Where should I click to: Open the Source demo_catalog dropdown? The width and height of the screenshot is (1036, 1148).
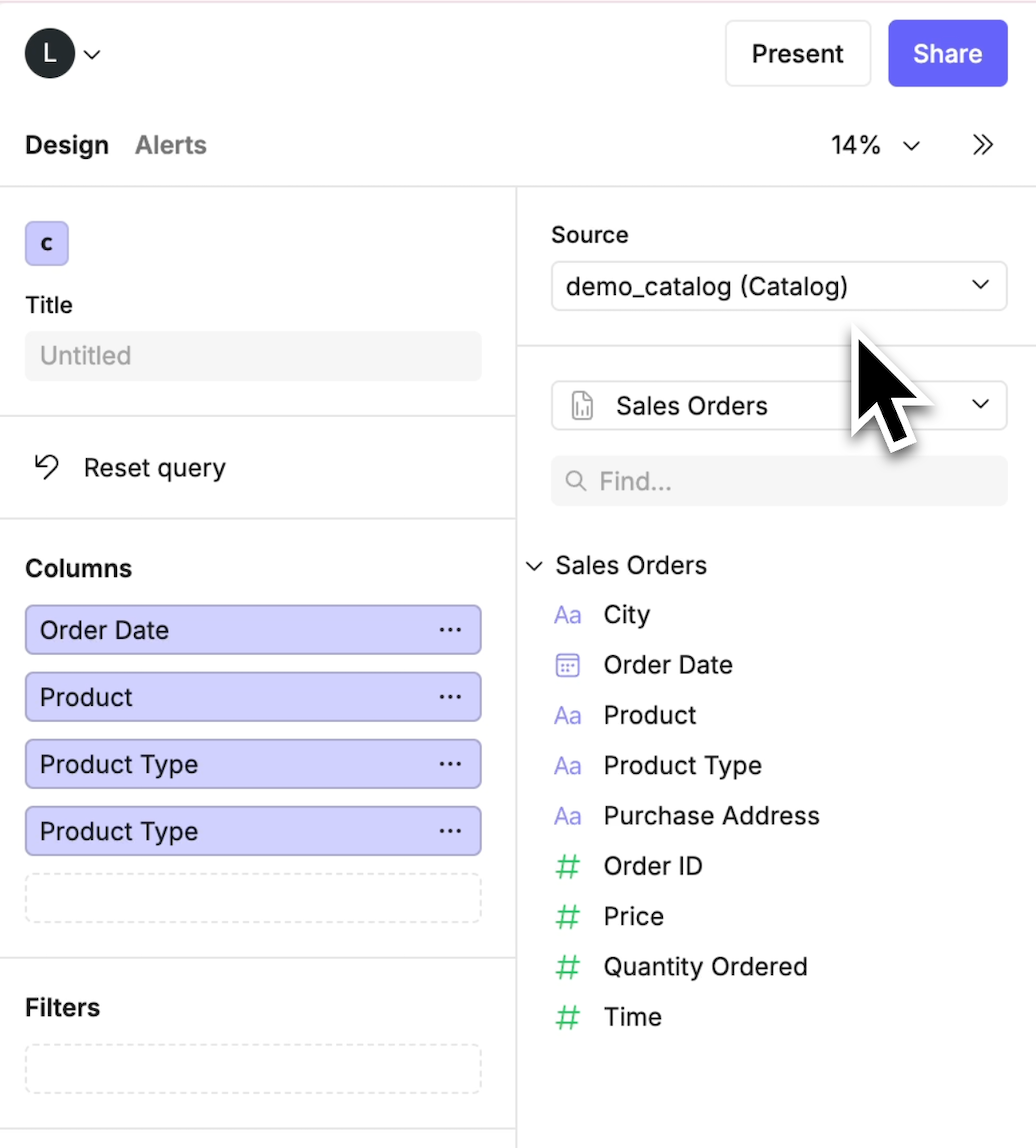click(778, 287)
